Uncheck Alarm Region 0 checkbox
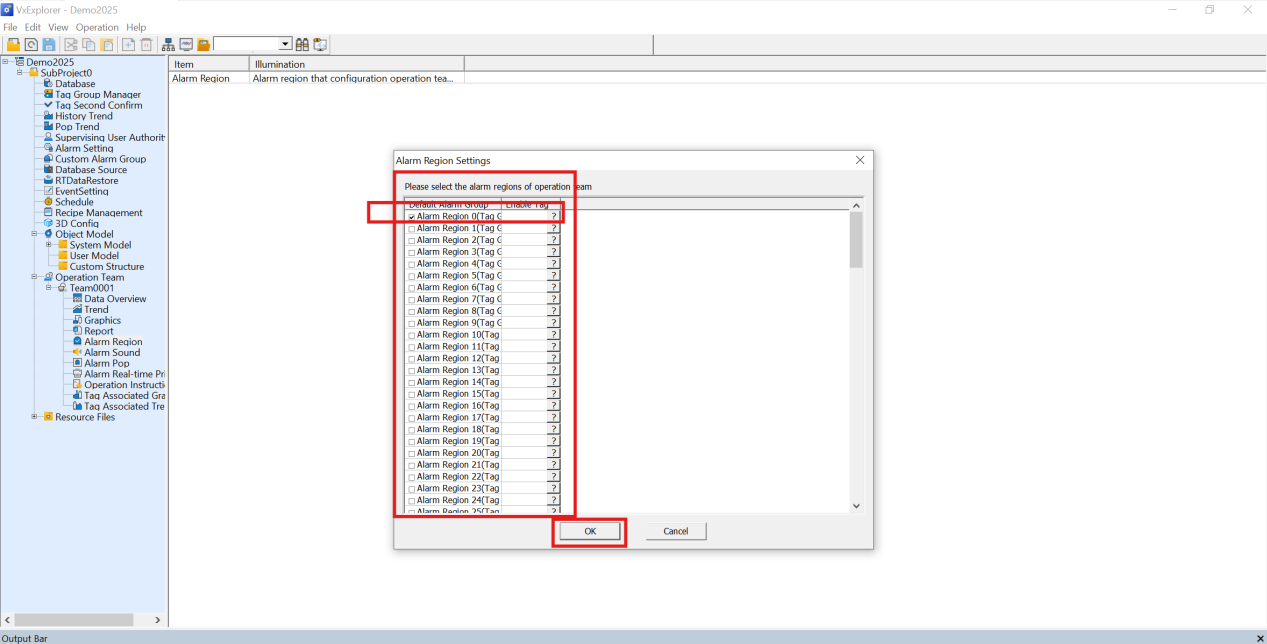 tap(412, 217)
